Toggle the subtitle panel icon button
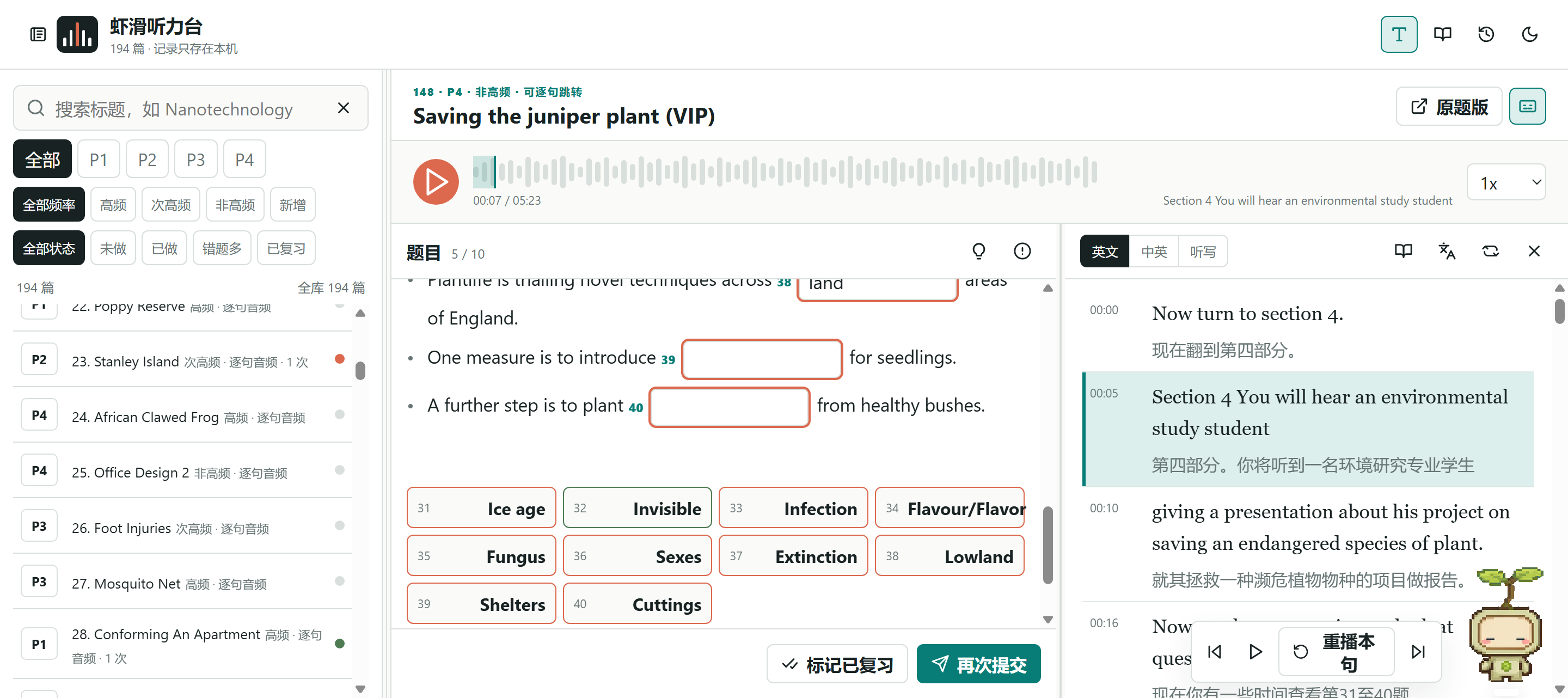This screenshot has height=698, width=1568. [1527, 107]
